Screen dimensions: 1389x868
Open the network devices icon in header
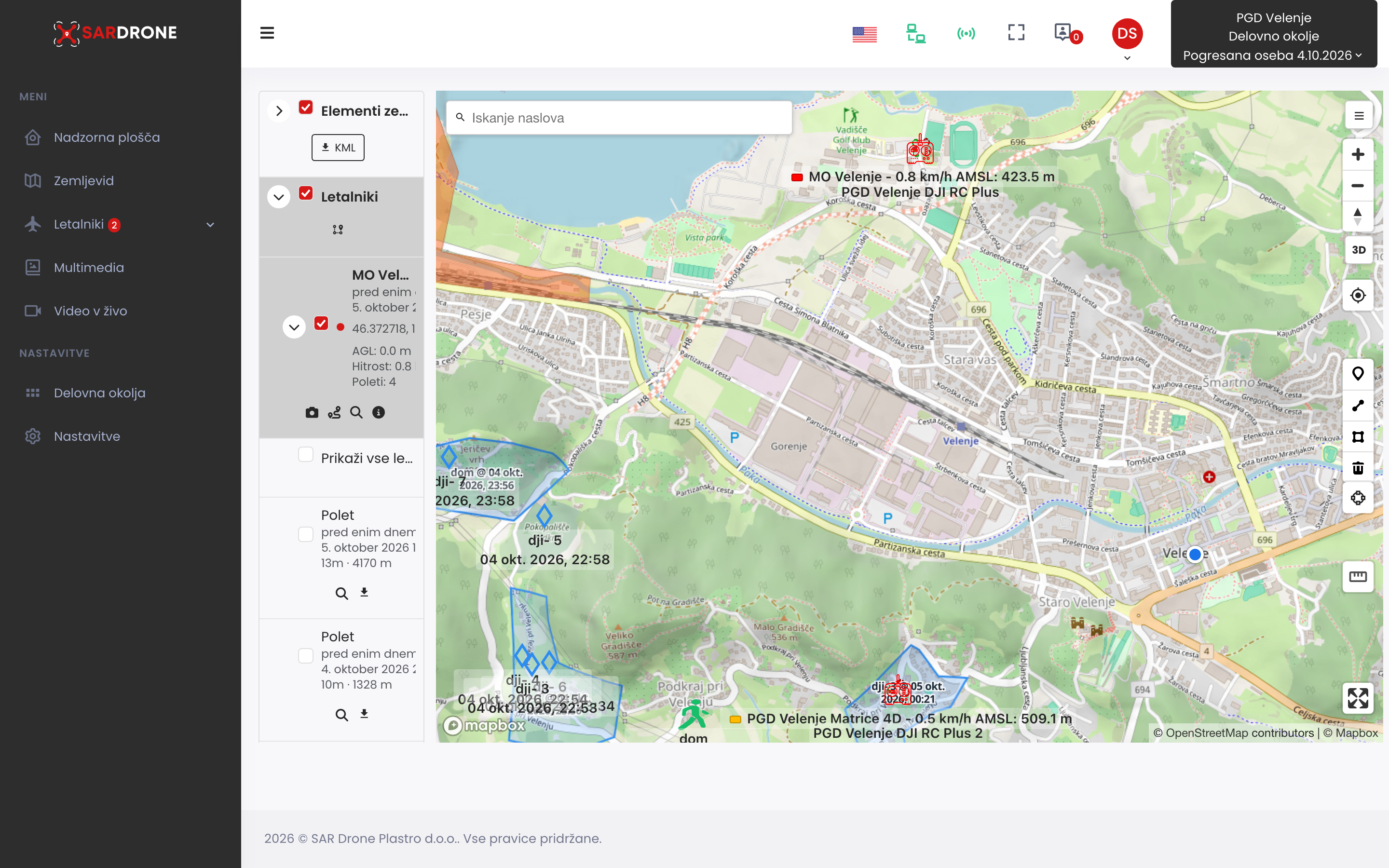915,33
